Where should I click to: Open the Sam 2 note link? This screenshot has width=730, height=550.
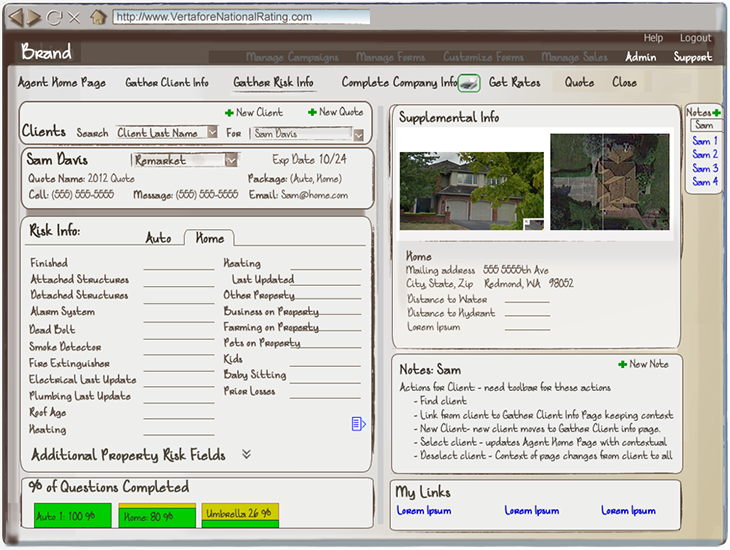coord(704,155)
